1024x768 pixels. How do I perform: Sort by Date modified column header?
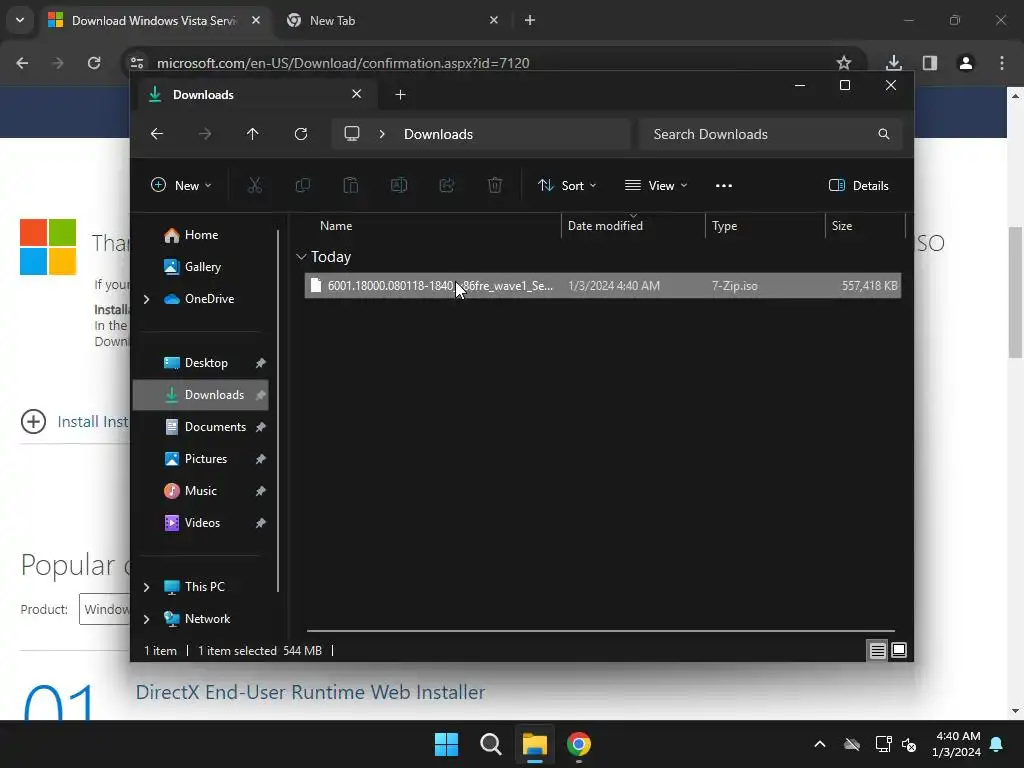tap(633, 226)
